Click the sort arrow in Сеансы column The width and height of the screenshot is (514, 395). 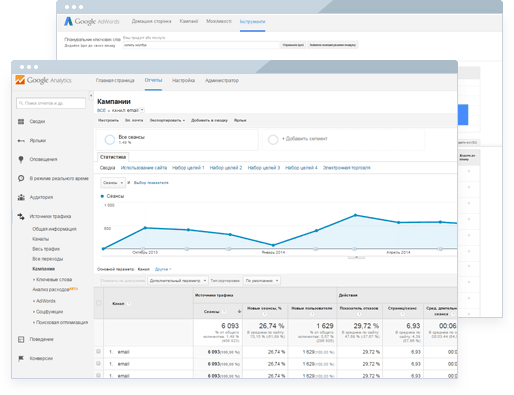coord(239,312)
